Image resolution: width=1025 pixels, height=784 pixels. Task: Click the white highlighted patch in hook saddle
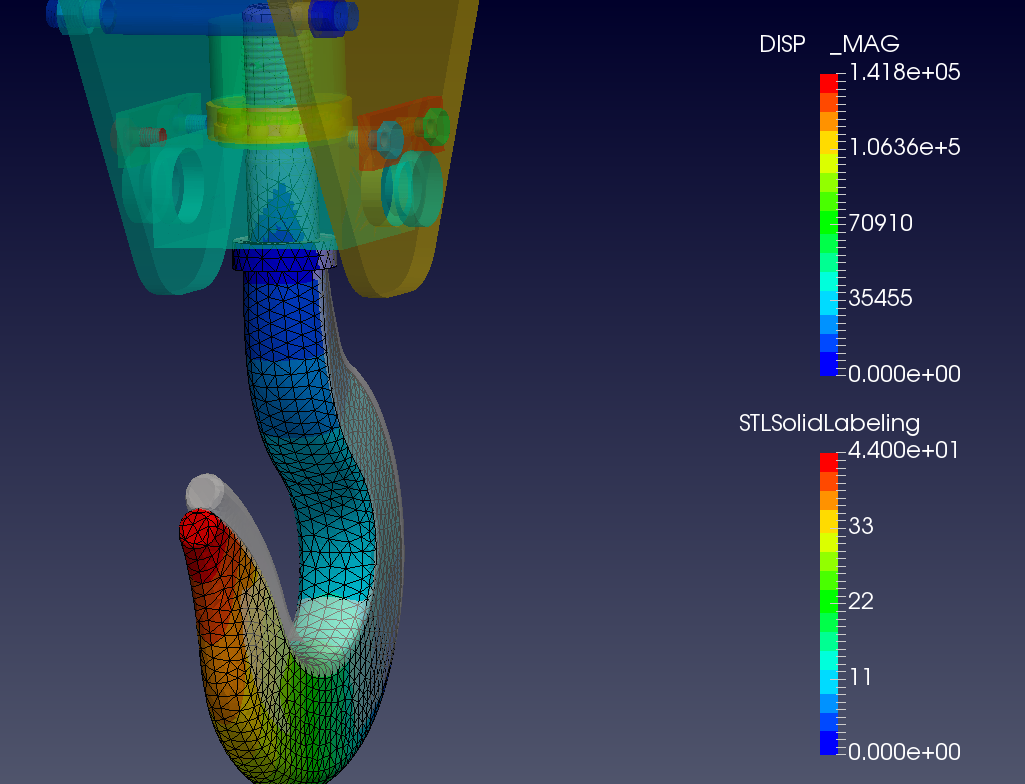pos(329,628)
